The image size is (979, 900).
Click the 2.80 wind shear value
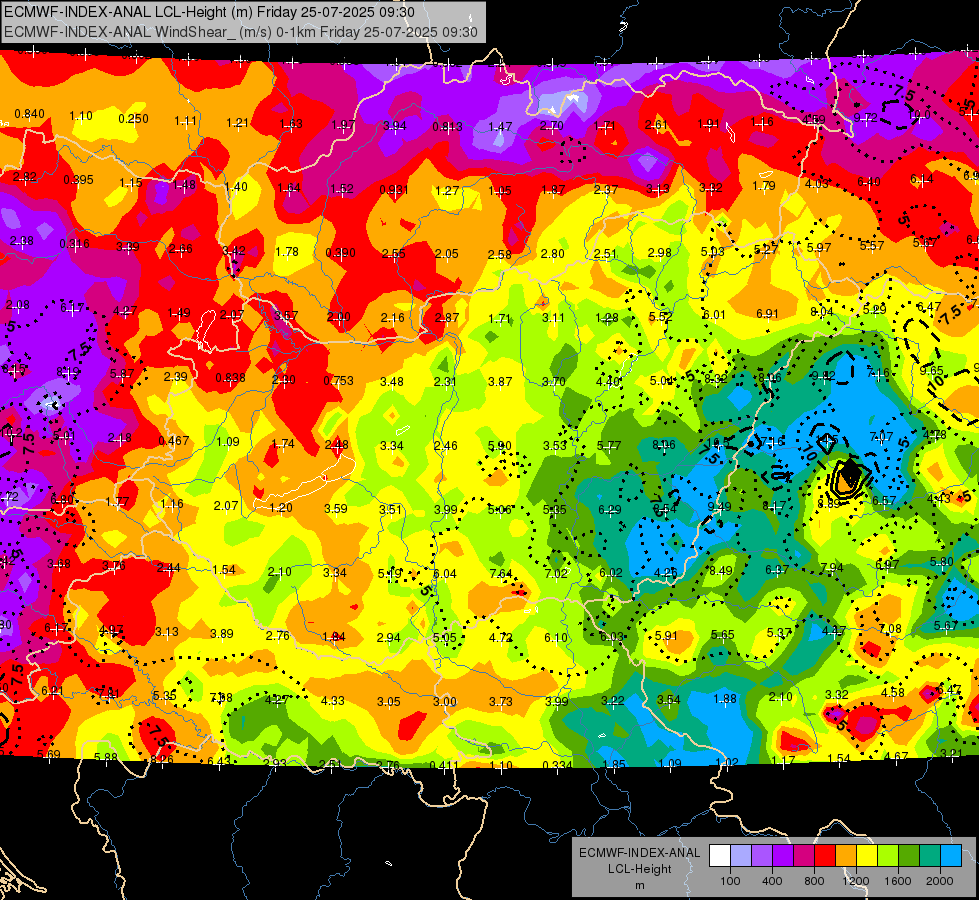point(553,254)
